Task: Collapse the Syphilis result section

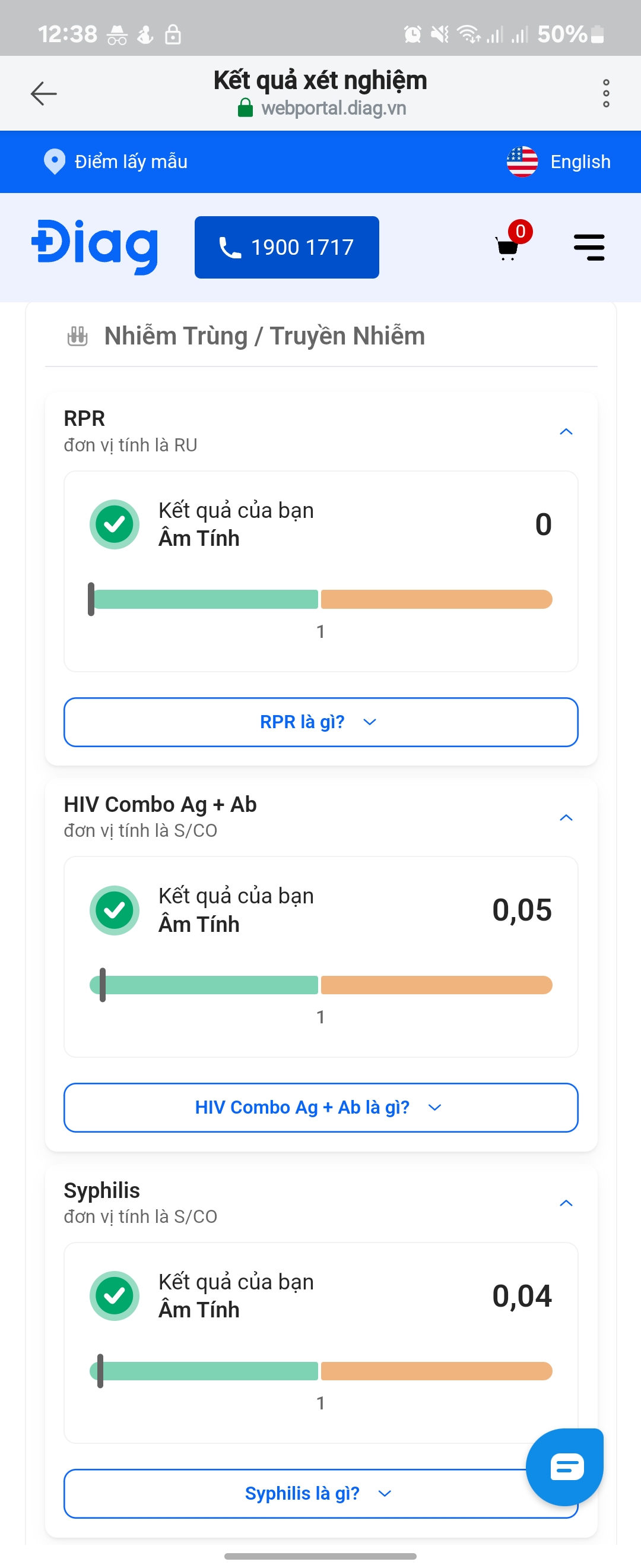Action: 566,1203
